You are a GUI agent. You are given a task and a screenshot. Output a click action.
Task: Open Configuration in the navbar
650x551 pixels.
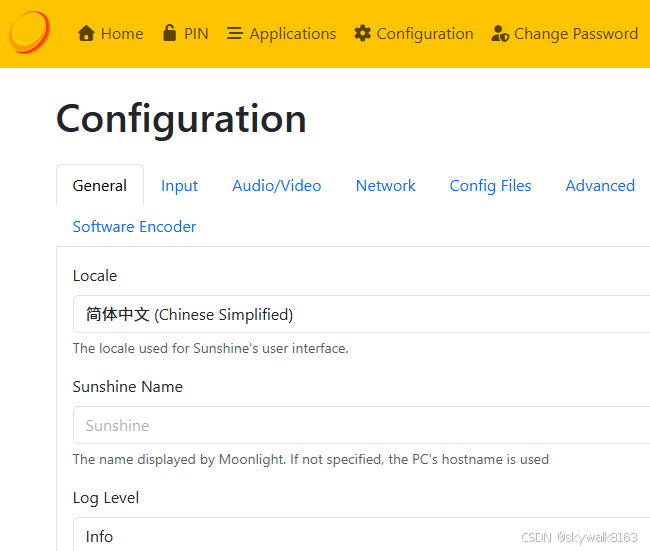414,34
